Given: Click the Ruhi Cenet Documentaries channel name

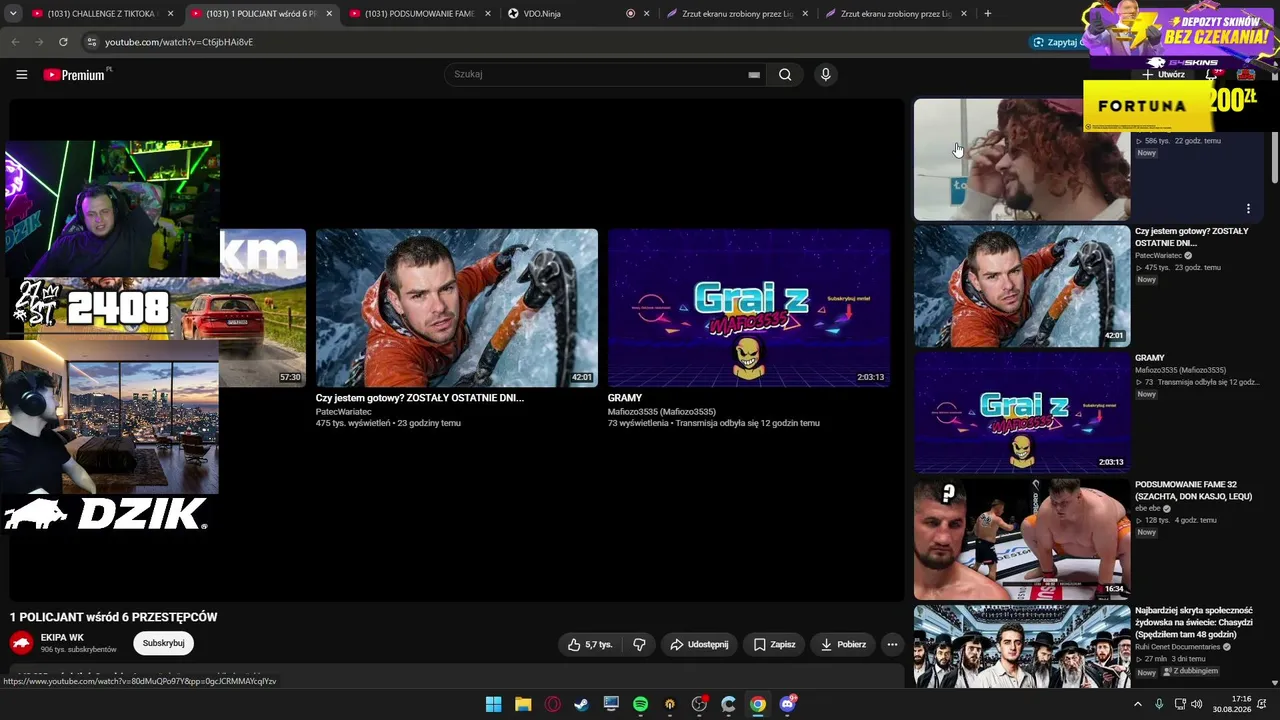Looking at the screenshot, I should click(1178, 647).
